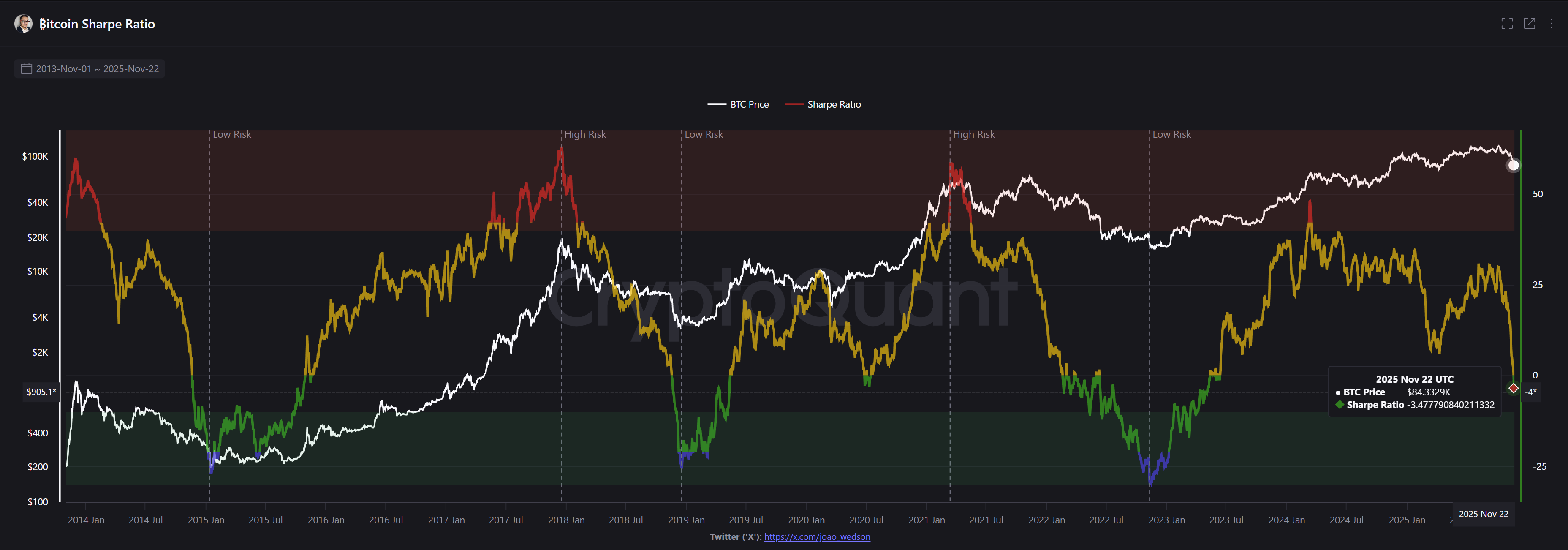Click the red diamond Sharpe Ratio marker
1568x550 pixels.
pyautogui.click(x=1513, y=389)
